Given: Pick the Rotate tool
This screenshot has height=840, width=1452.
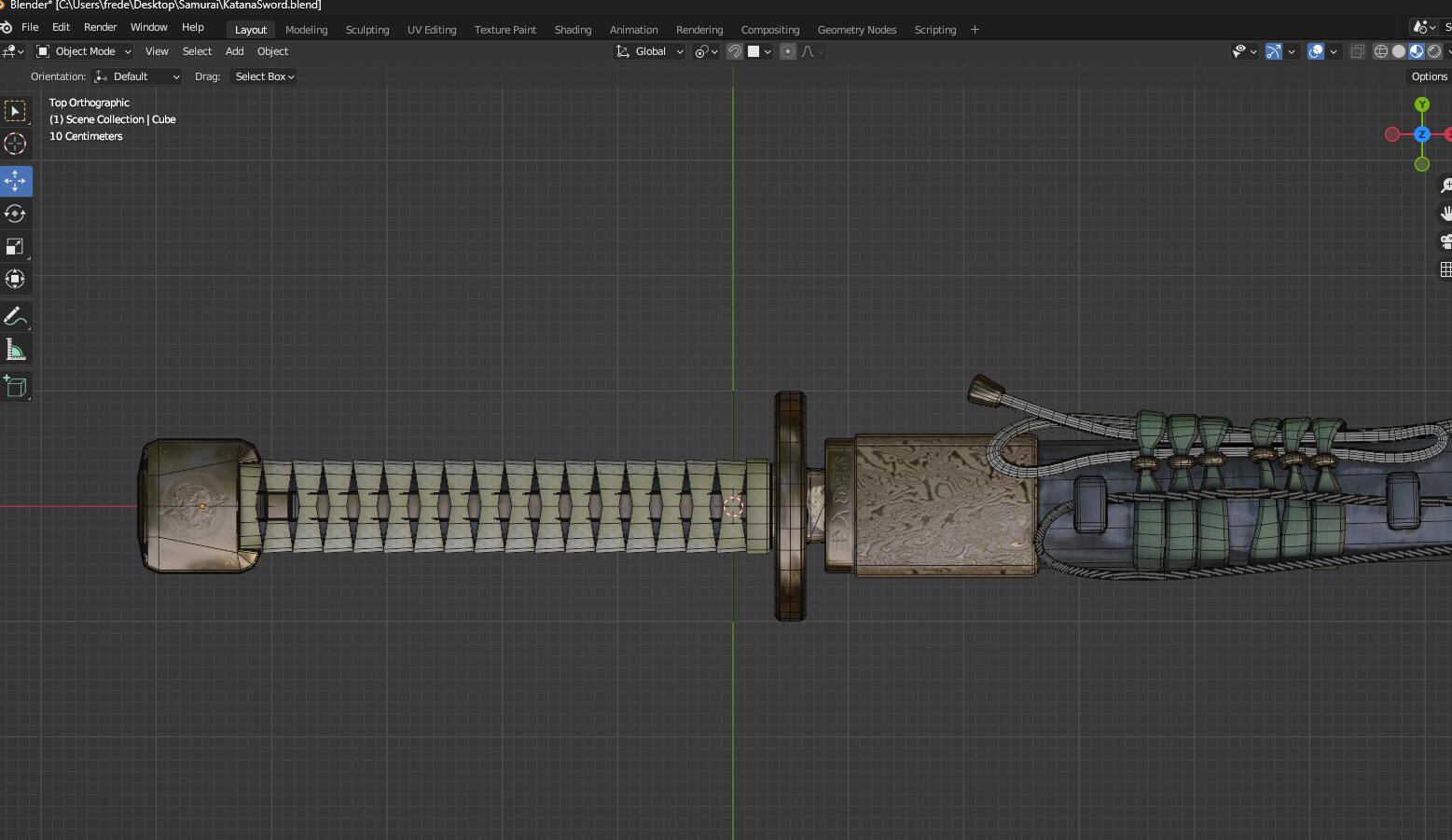Looking at the screenshot, I should [15, 213].
